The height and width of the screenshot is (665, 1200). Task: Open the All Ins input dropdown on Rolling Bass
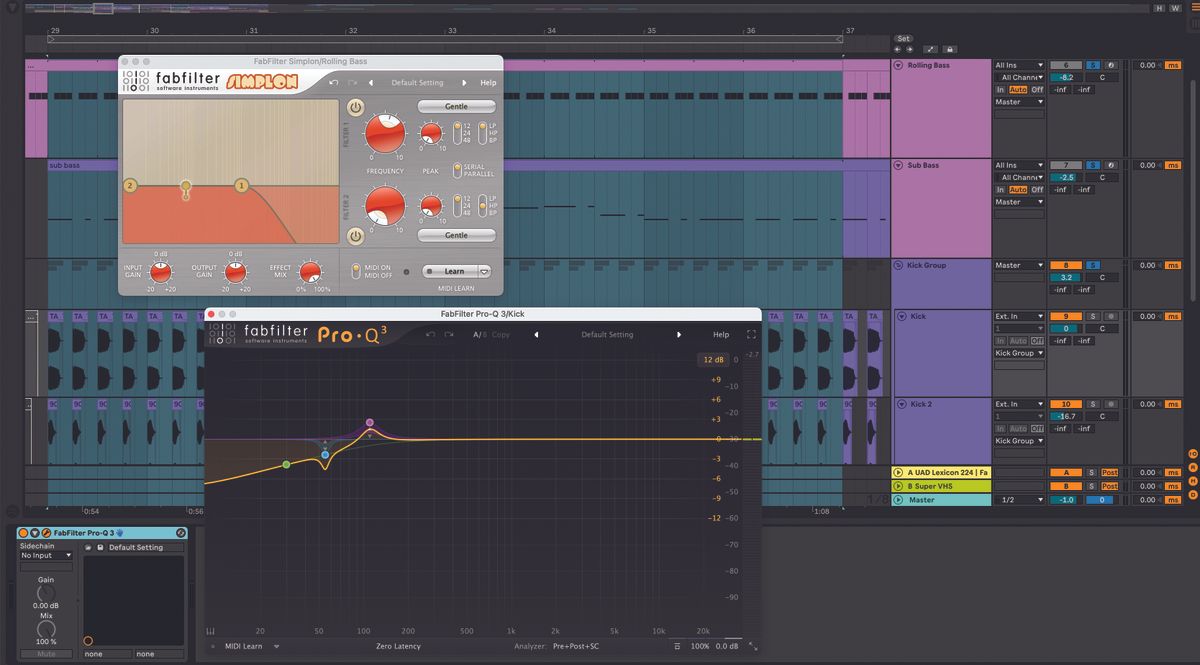coord(1018,63)
